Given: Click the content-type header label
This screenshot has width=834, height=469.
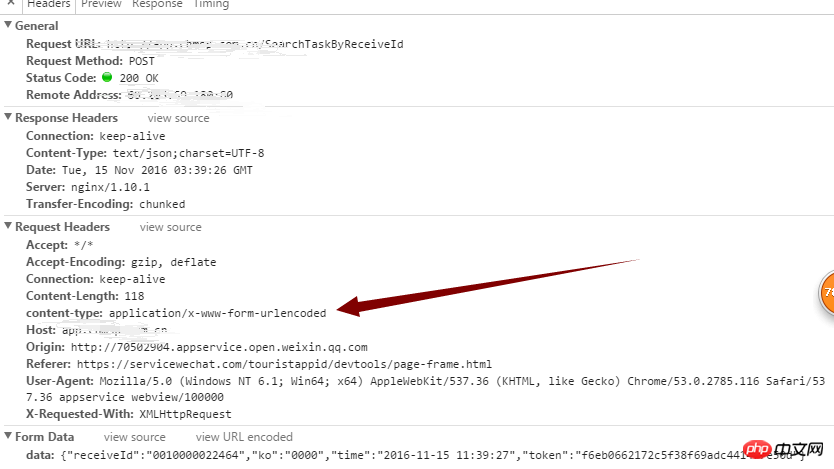Looking at the screenshot, I should pyautogui.click(x=64, y=313).
